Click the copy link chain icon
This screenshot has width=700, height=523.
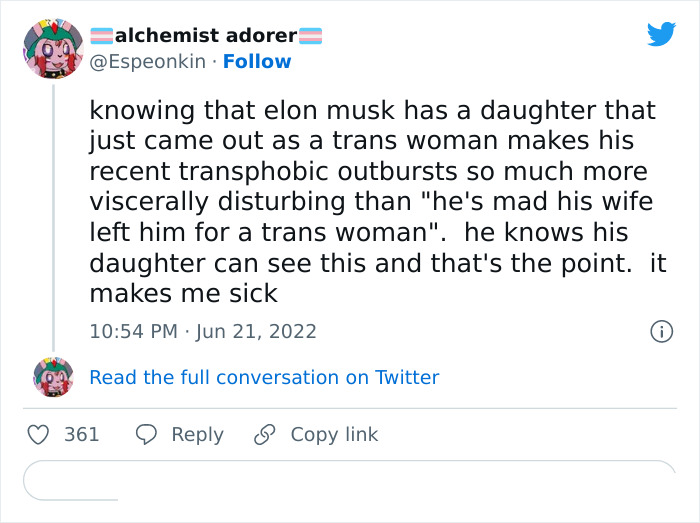[x=265, y=434]
